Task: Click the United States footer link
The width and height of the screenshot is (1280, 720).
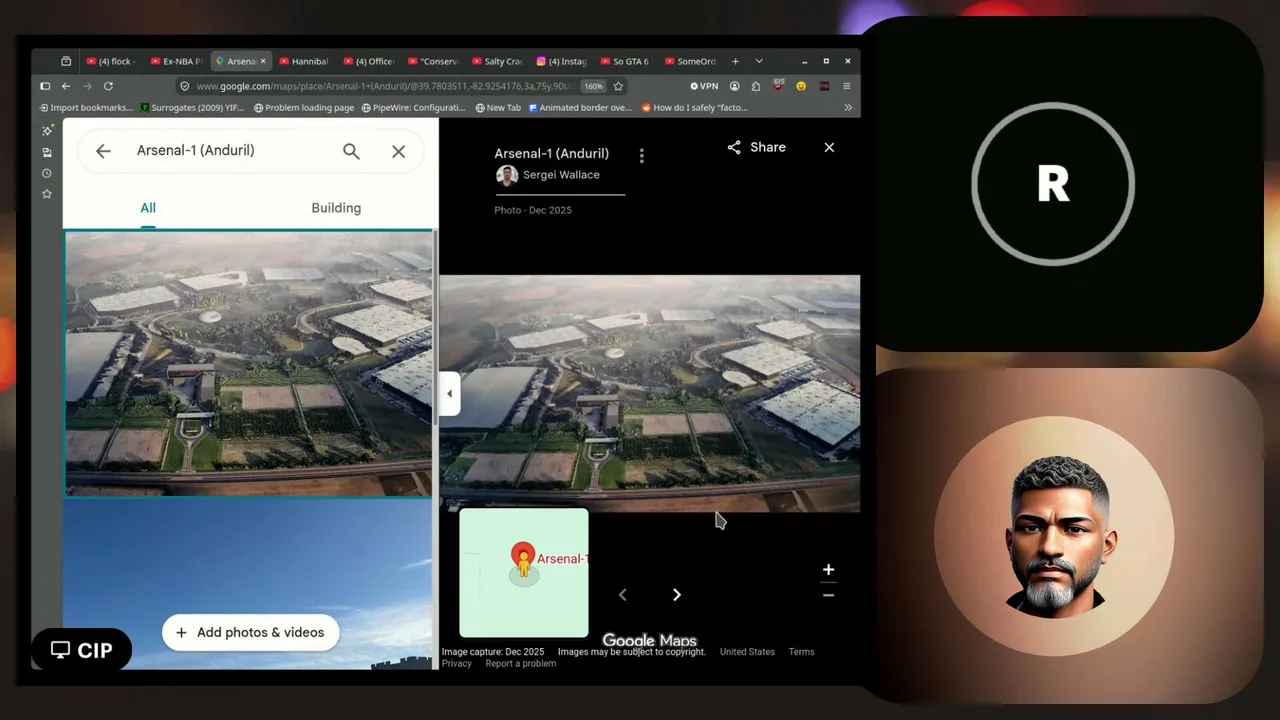Action: click(747, 652)
